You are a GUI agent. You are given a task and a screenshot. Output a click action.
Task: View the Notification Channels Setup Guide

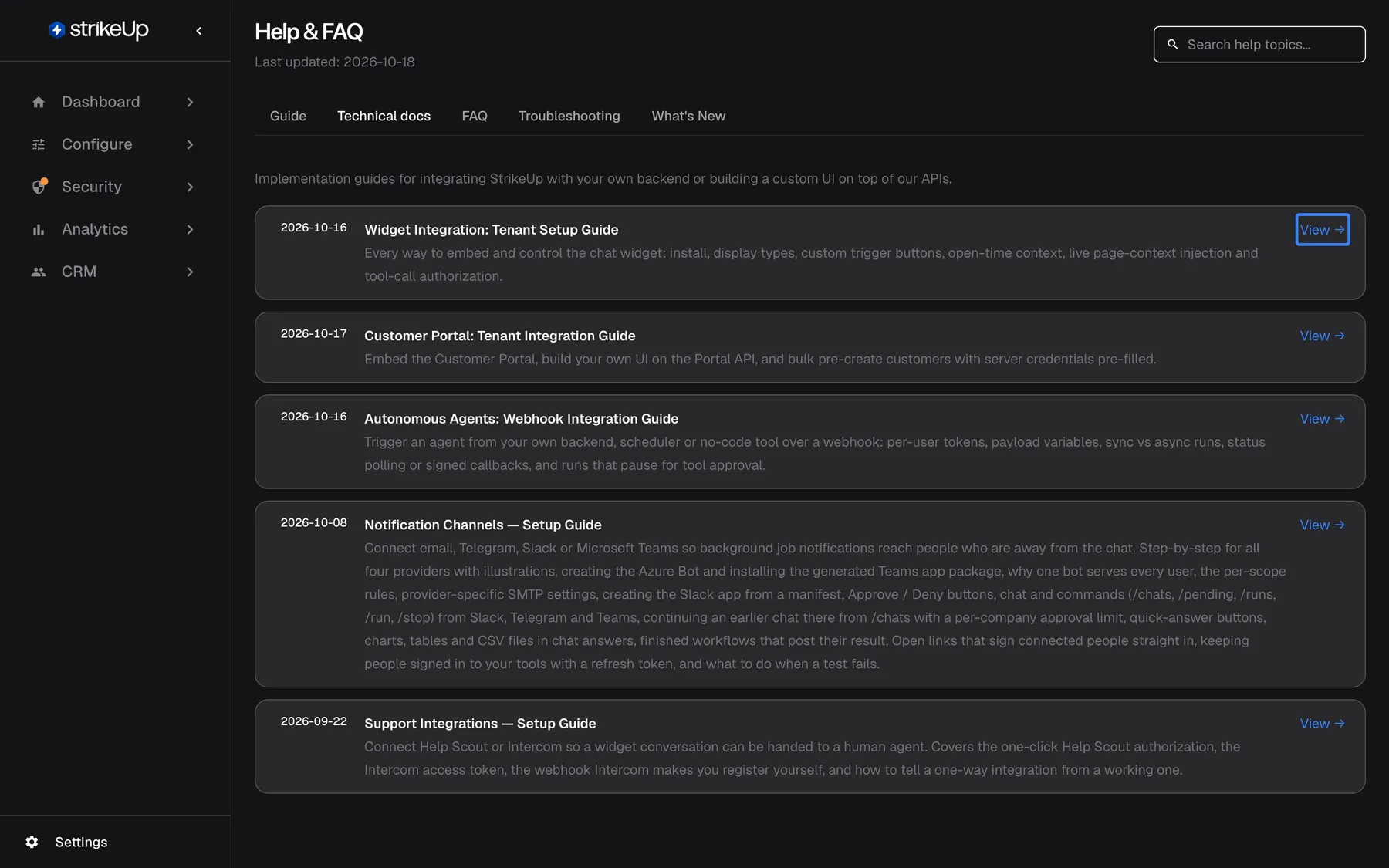[1323, 525]
